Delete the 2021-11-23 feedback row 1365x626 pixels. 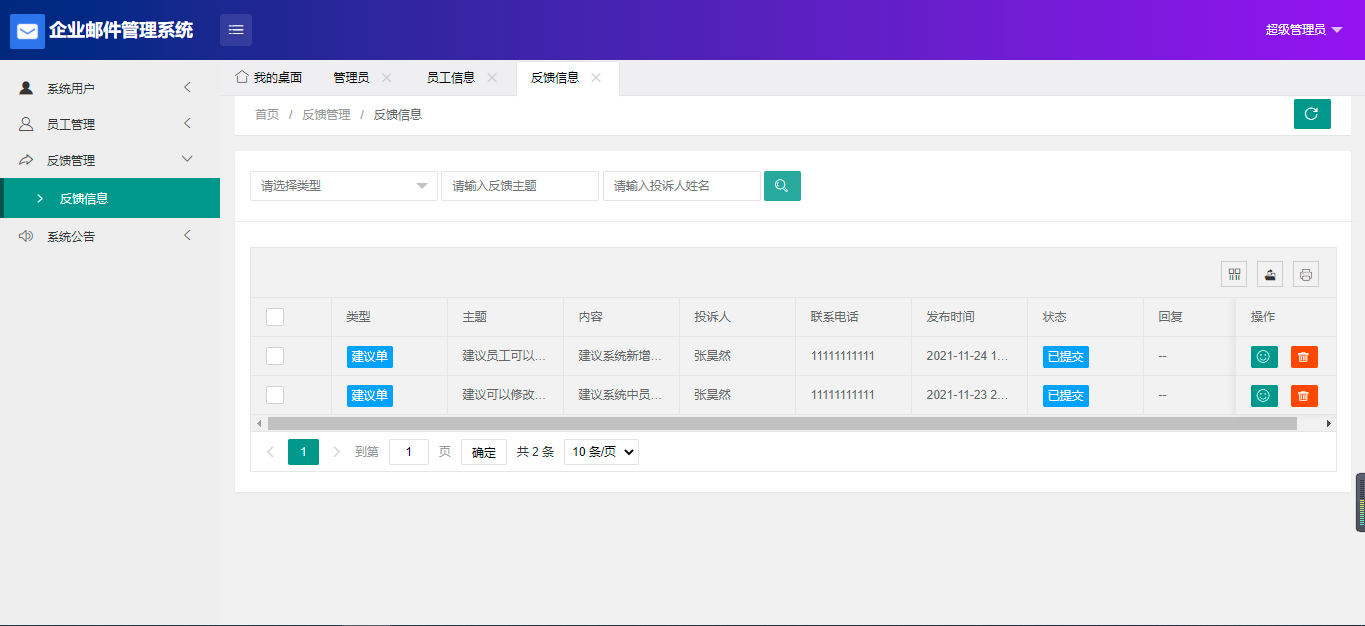1304,396
